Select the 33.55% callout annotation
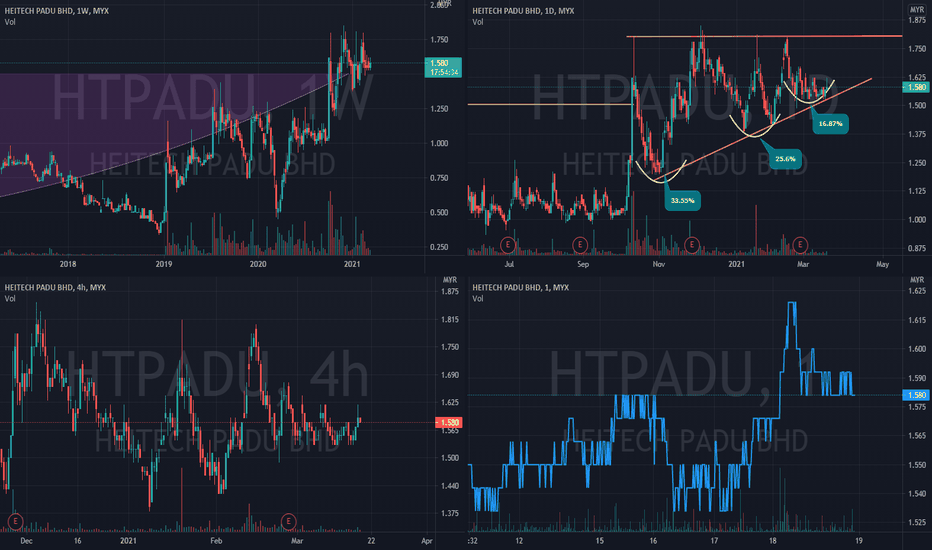 [682, 200]
